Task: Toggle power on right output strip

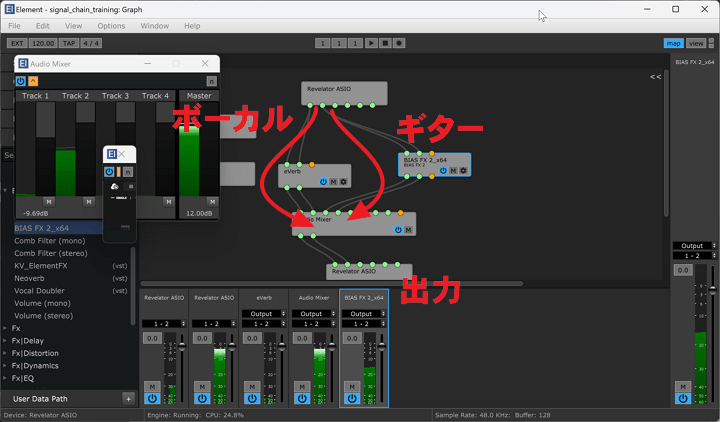Action: pyautogui.click(x=683, y=399)
